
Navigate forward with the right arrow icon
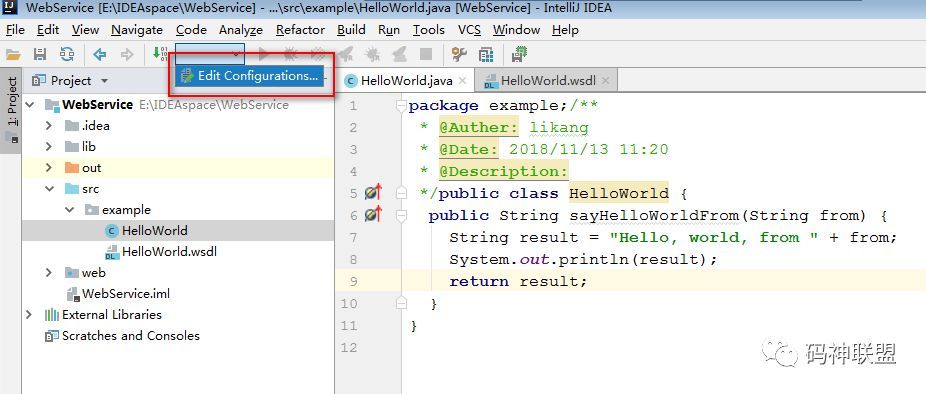pyautogui.click(x=127, y=55)
